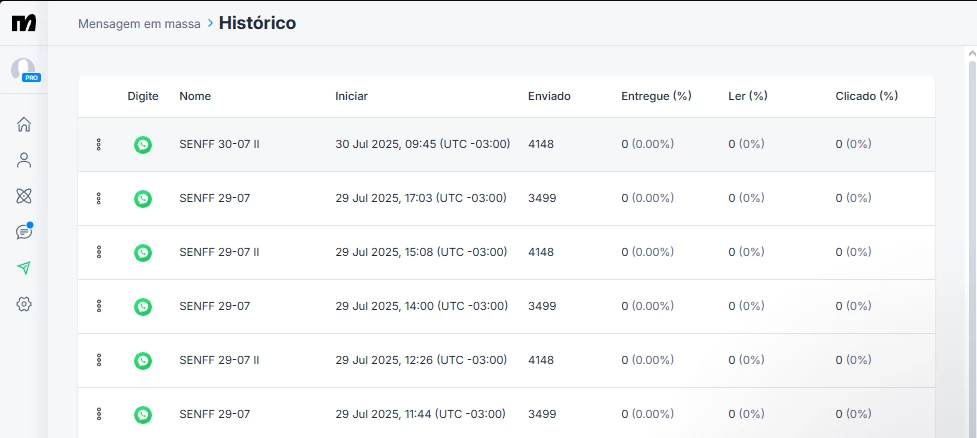Sort by the Enviado column header
This screenshot has width=977, height=438.
(549, 96)
